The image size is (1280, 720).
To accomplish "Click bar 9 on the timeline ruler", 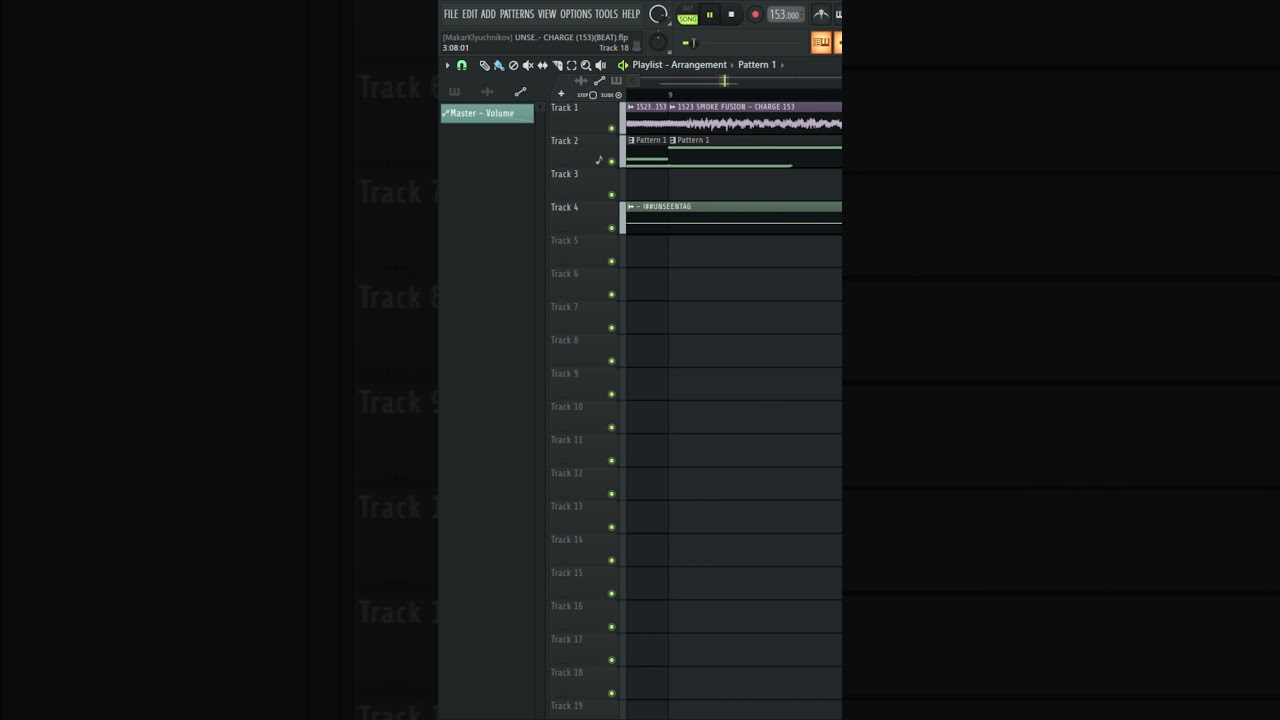I will [x=670, y=95].
